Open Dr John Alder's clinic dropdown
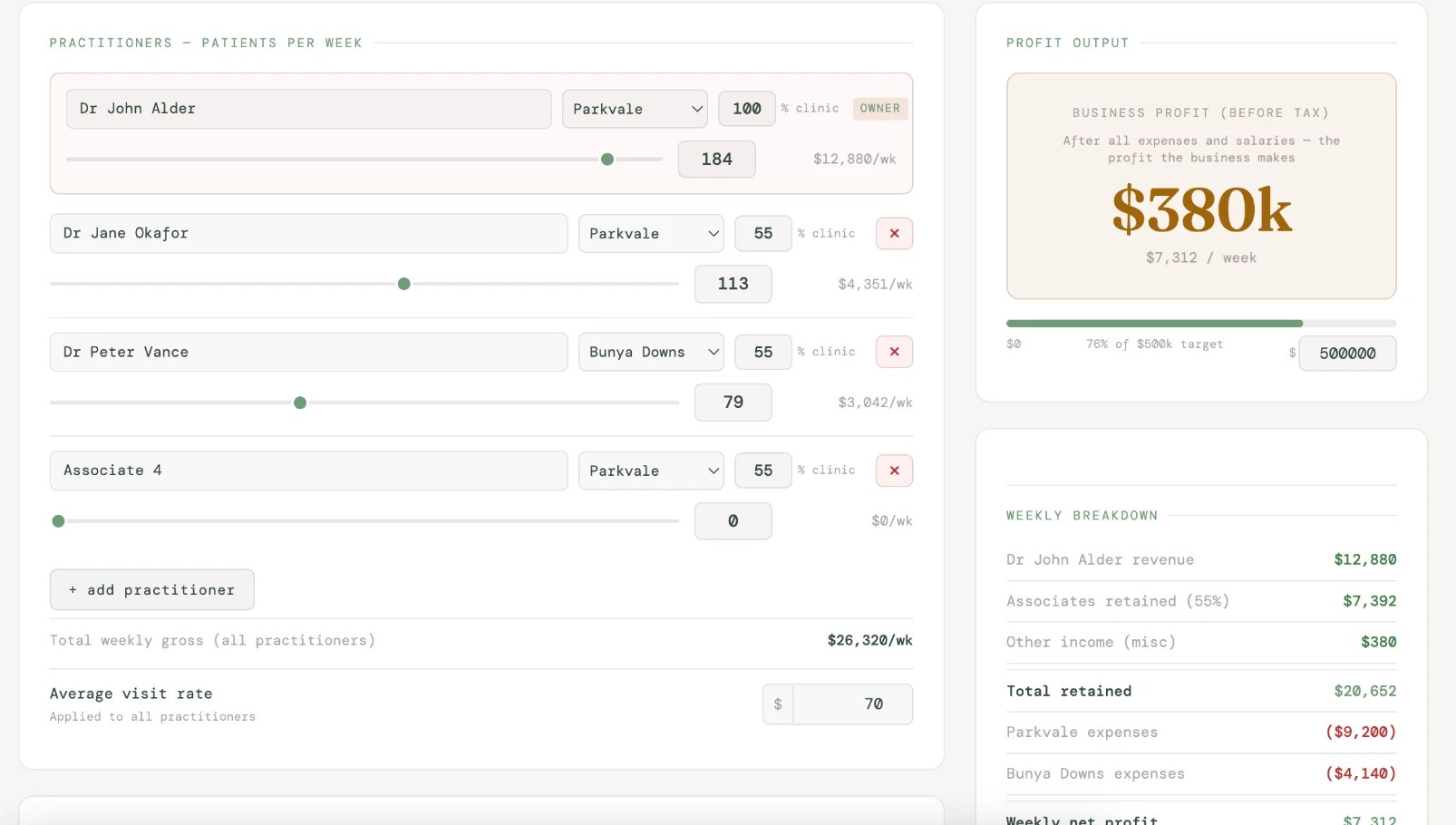Screen dimensions: 1456x825 (x=635, y=109)
